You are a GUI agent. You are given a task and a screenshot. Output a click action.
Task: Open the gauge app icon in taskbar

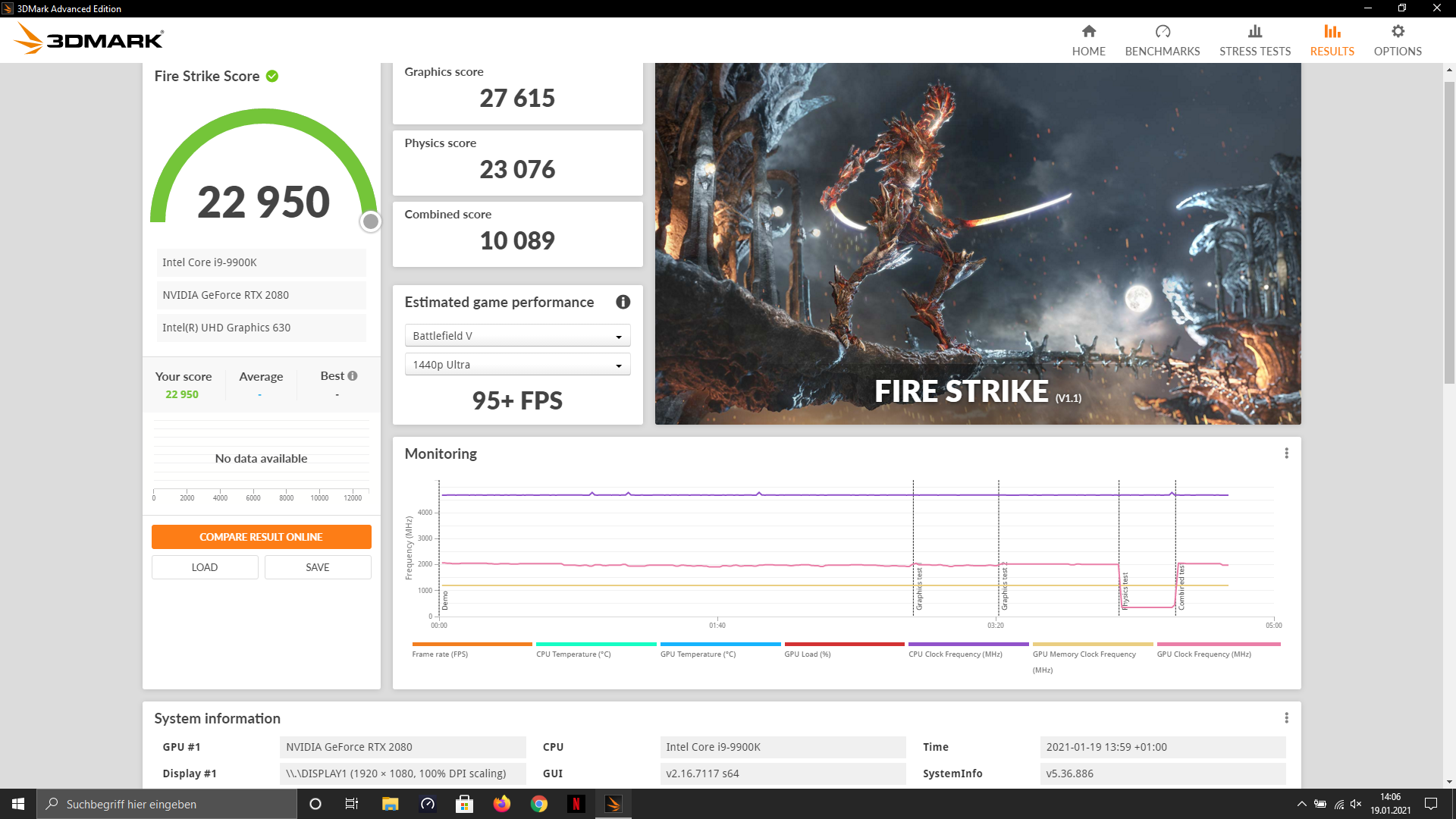pos(427,804)
